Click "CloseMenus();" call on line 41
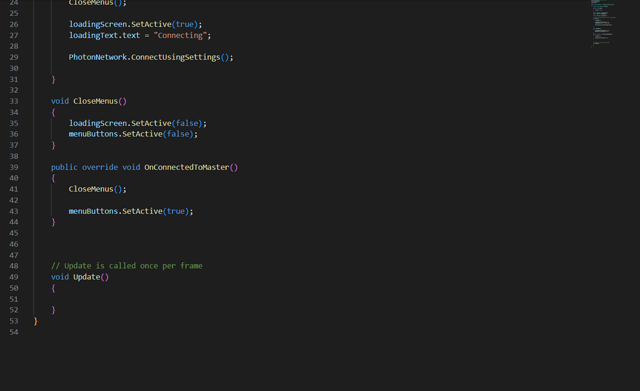The image size is (640, 391). coord(98,189)
